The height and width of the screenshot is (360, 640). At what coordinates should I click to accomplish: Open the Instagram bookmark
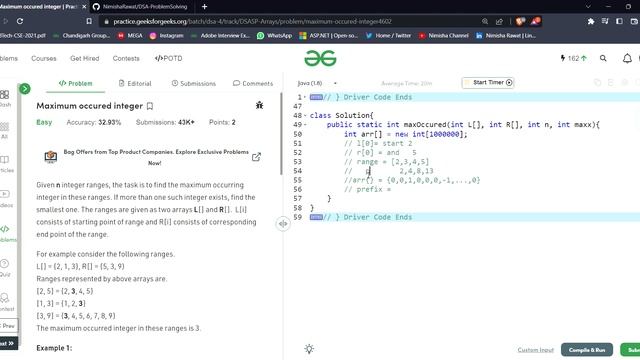167,36
